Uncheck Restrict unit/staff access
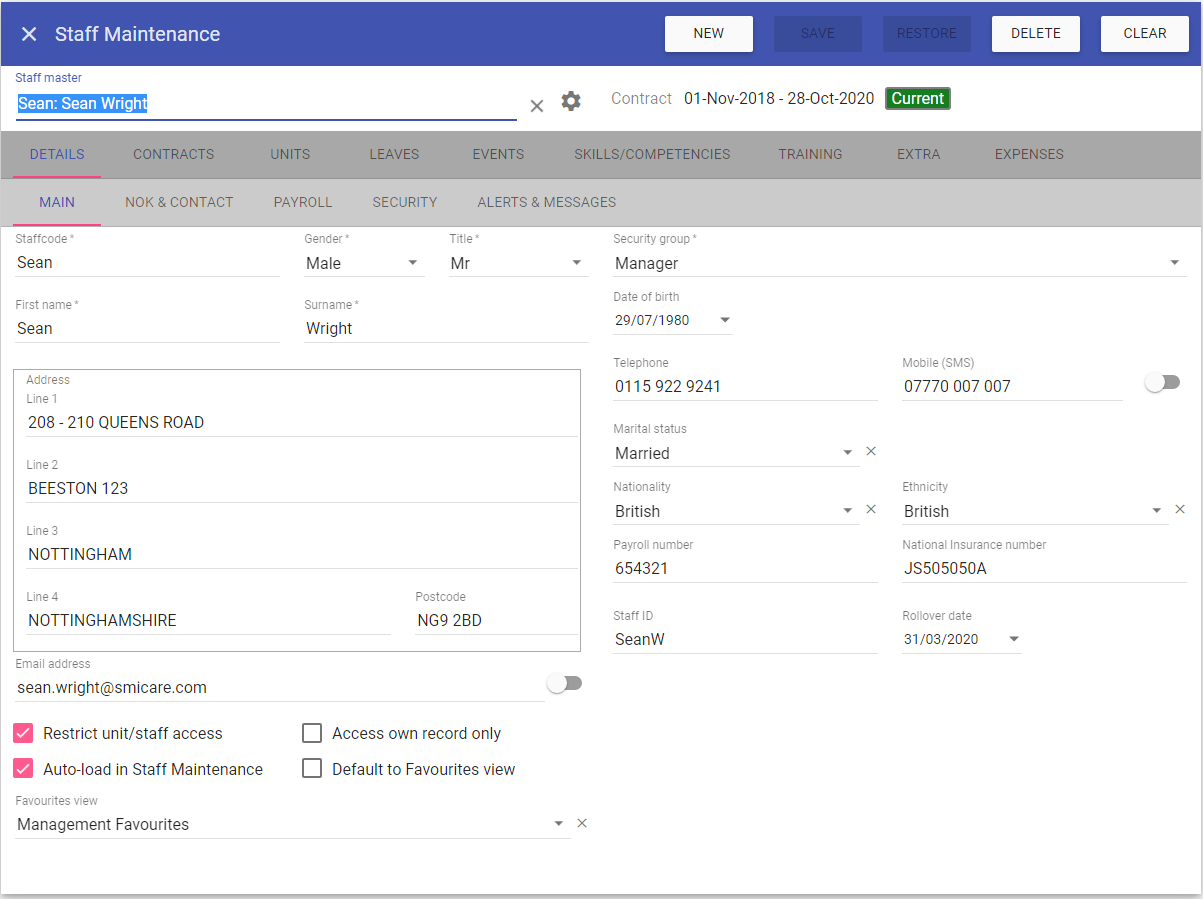The height and width of the screenshot is (899, 1203). pos(24,733)
